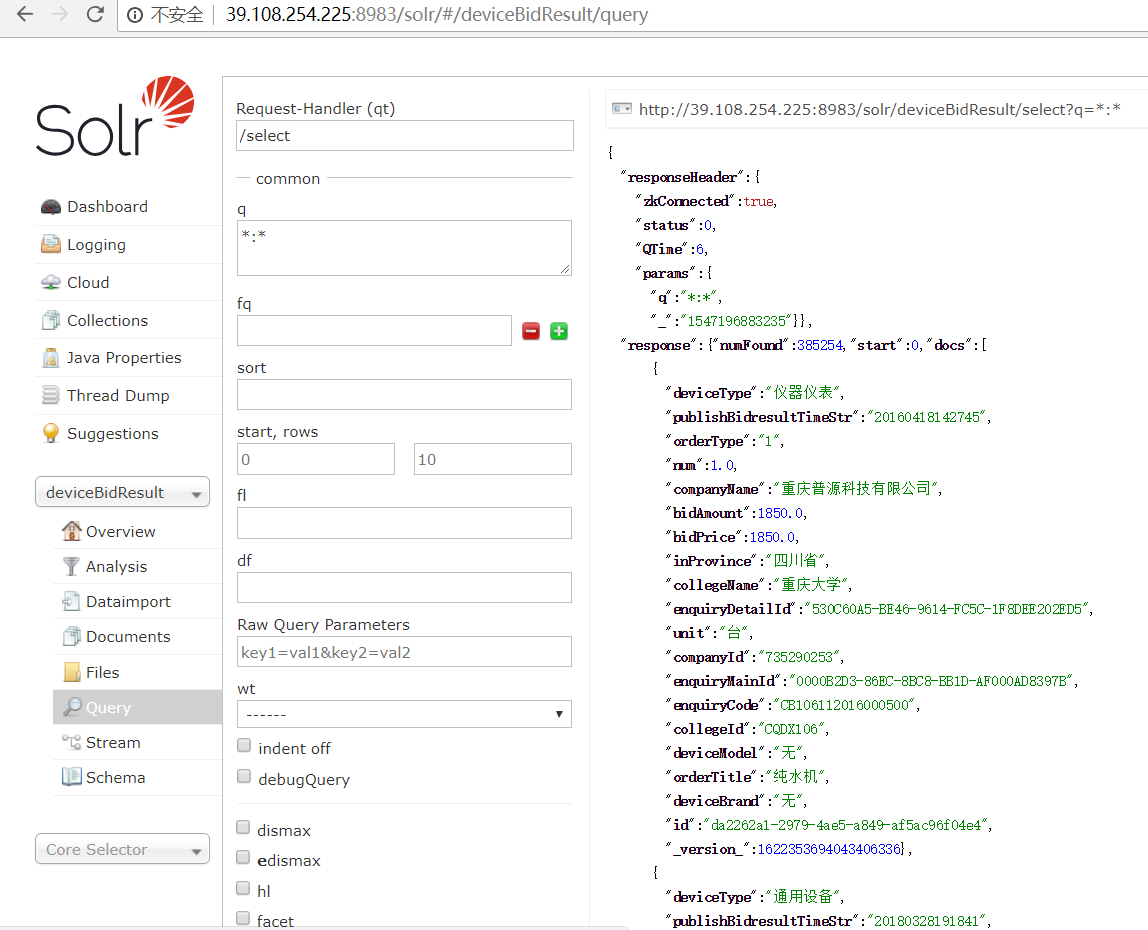Open the request URL link above results
This screenshot has width=1148, height=930.
pos(879,109)
